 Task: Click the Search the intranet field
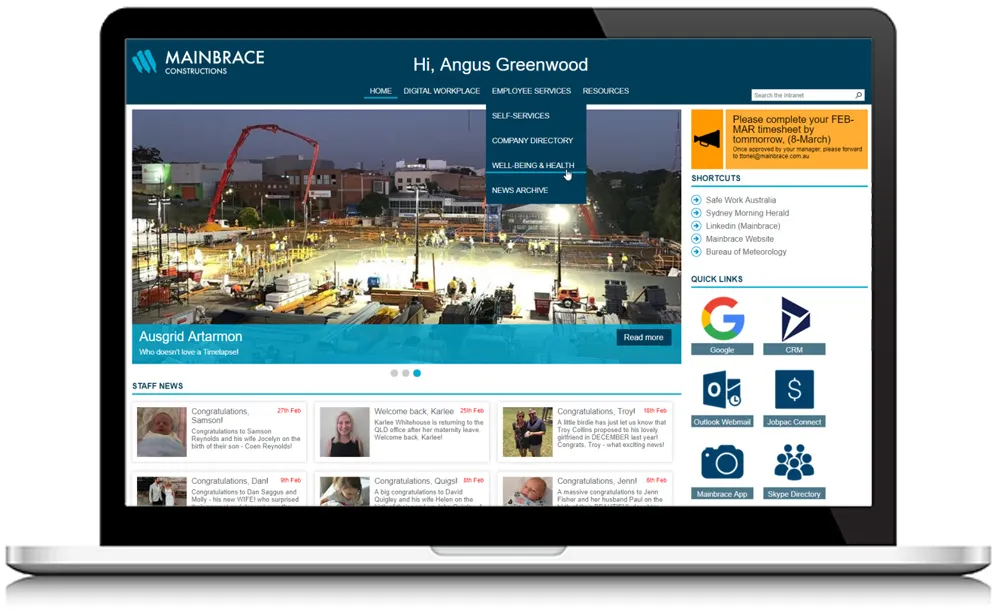pos(803,95)
